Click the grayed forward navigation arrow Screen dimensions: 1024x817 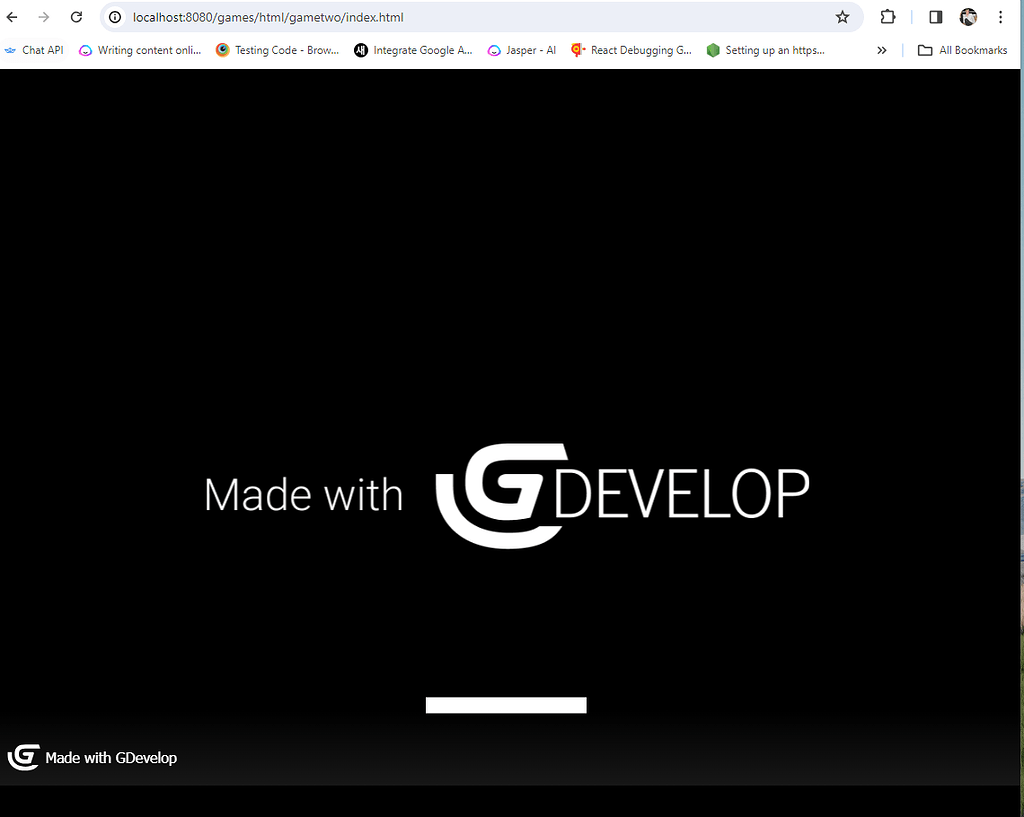[x=44, y=17]
